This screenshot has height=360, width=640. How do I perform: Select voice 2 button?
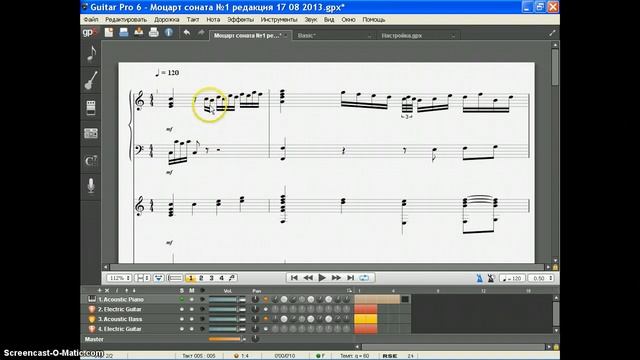(201, 278)
